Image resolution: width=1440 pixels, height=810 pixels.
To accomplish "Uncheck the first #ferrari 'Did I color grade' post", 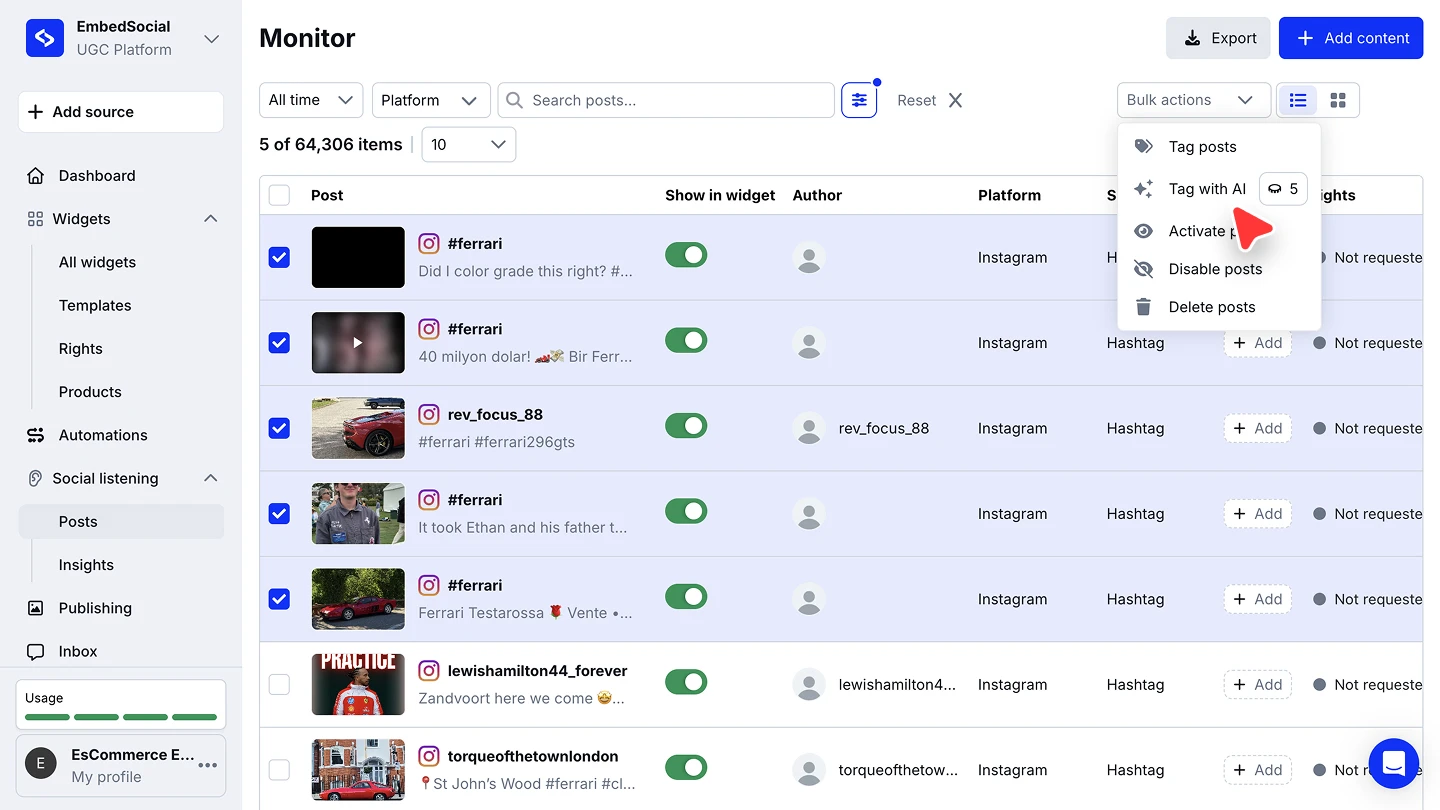I will 279,257.
